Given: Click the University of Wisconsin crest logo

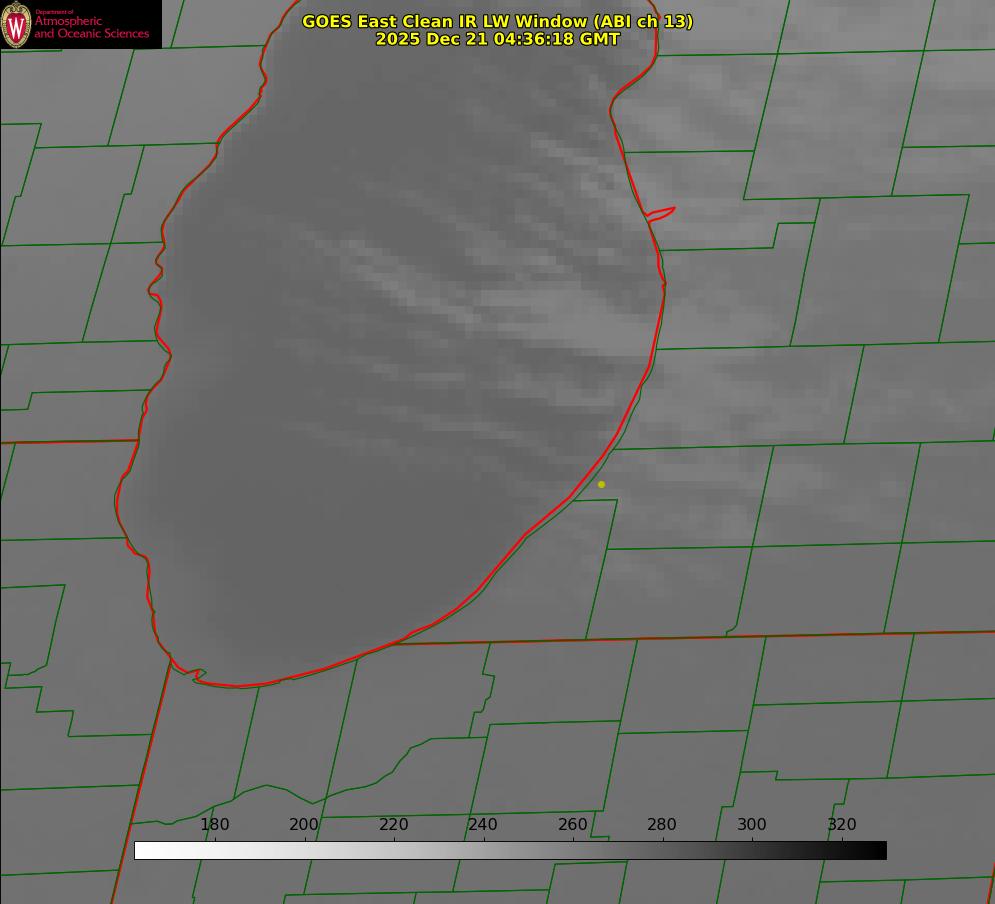Looking at the screenshot, I should [16, 24].
